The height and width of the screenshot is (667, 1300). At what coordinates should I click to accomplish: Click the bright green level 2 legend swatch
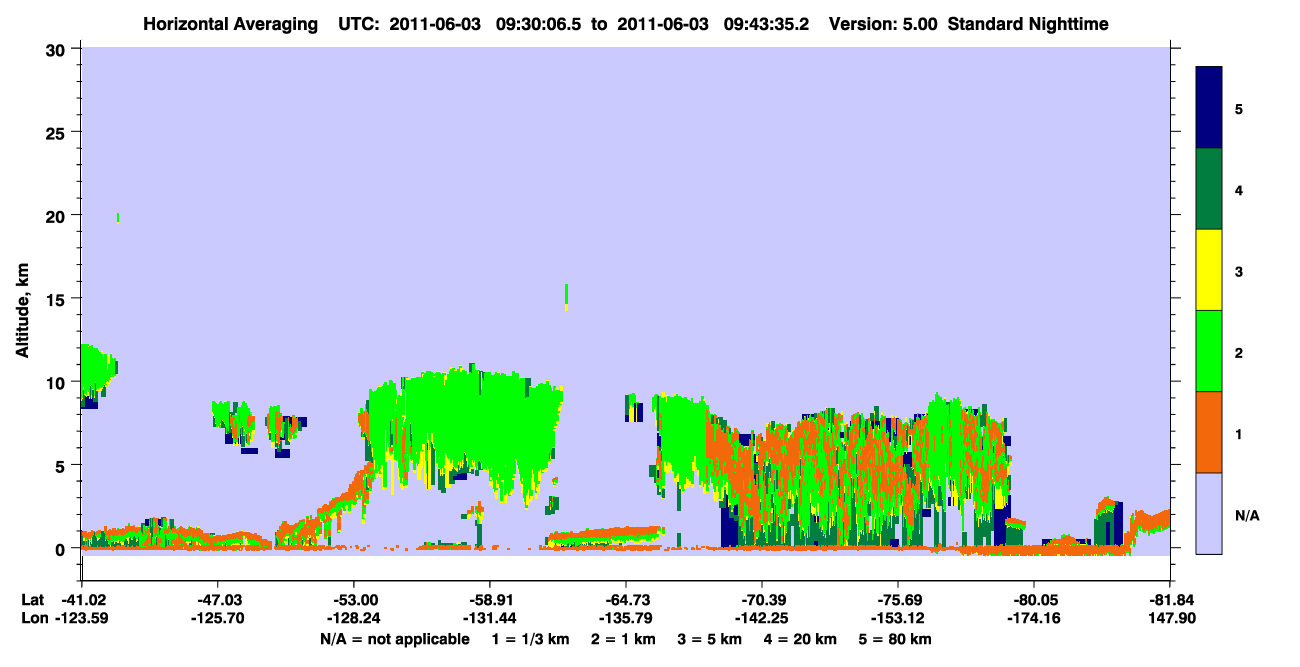point(1209,351)
